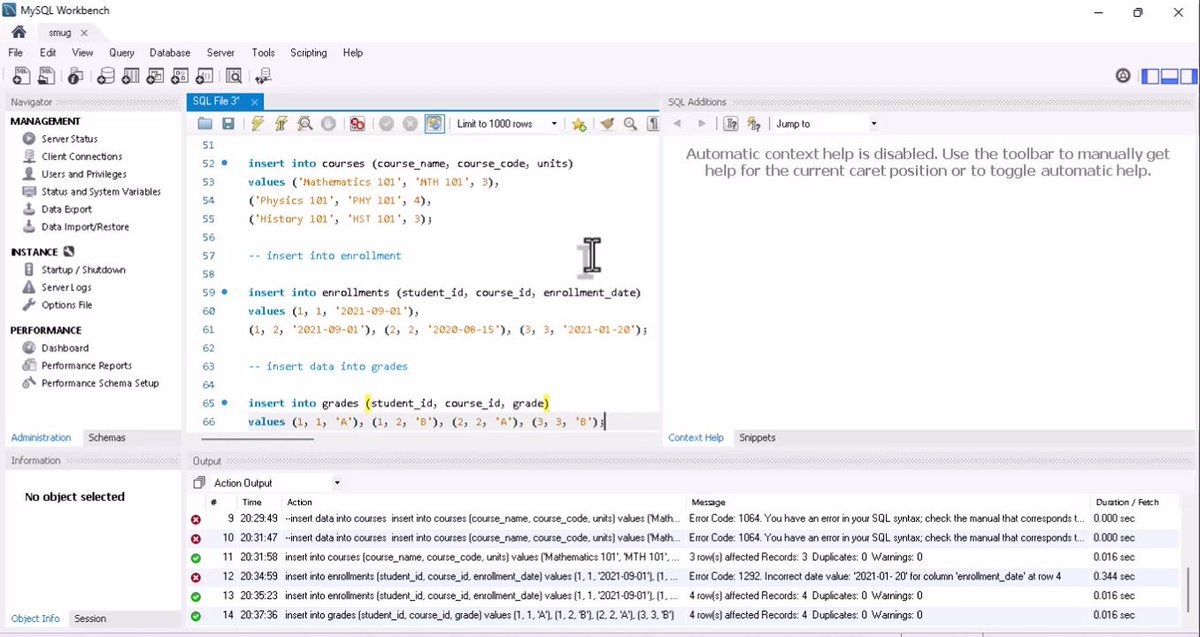Close the smug connection tab
Viewport: 1200px width, 637px height.
[85, 33]
